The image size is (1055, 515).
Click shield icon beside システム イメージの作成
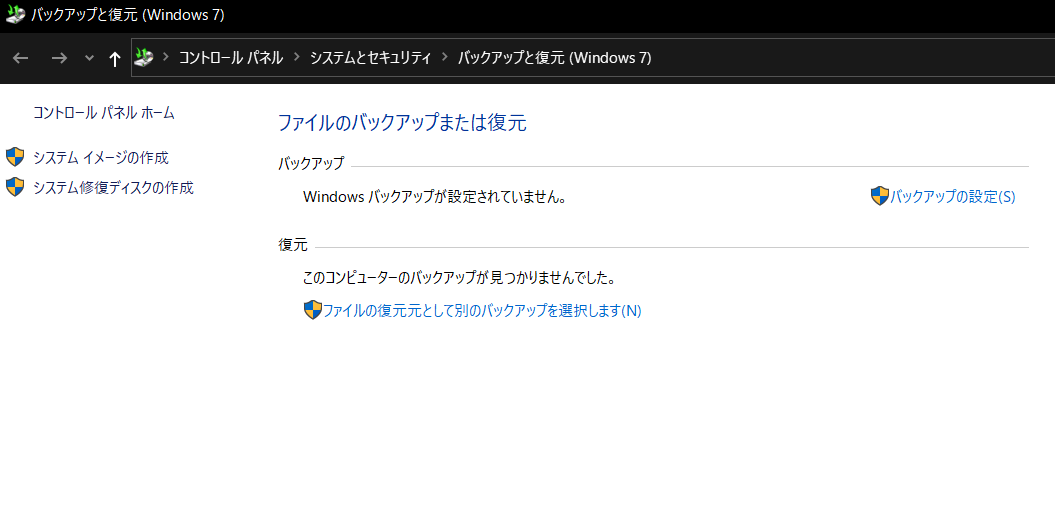(x=15, y=158)
